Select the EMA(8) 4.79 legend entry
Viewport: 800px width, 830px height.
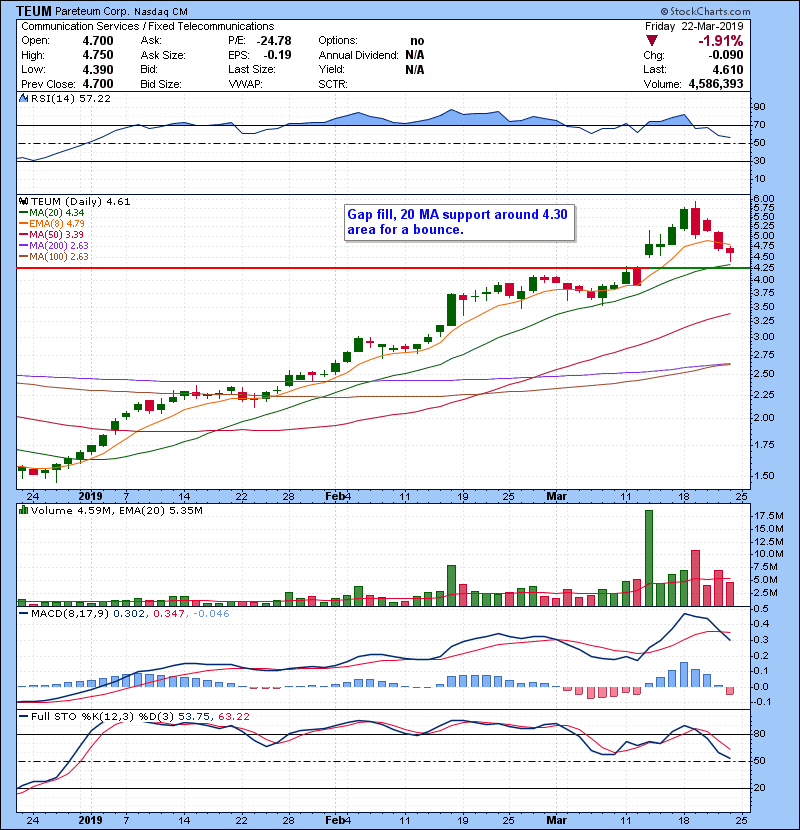tap(51, 223)
